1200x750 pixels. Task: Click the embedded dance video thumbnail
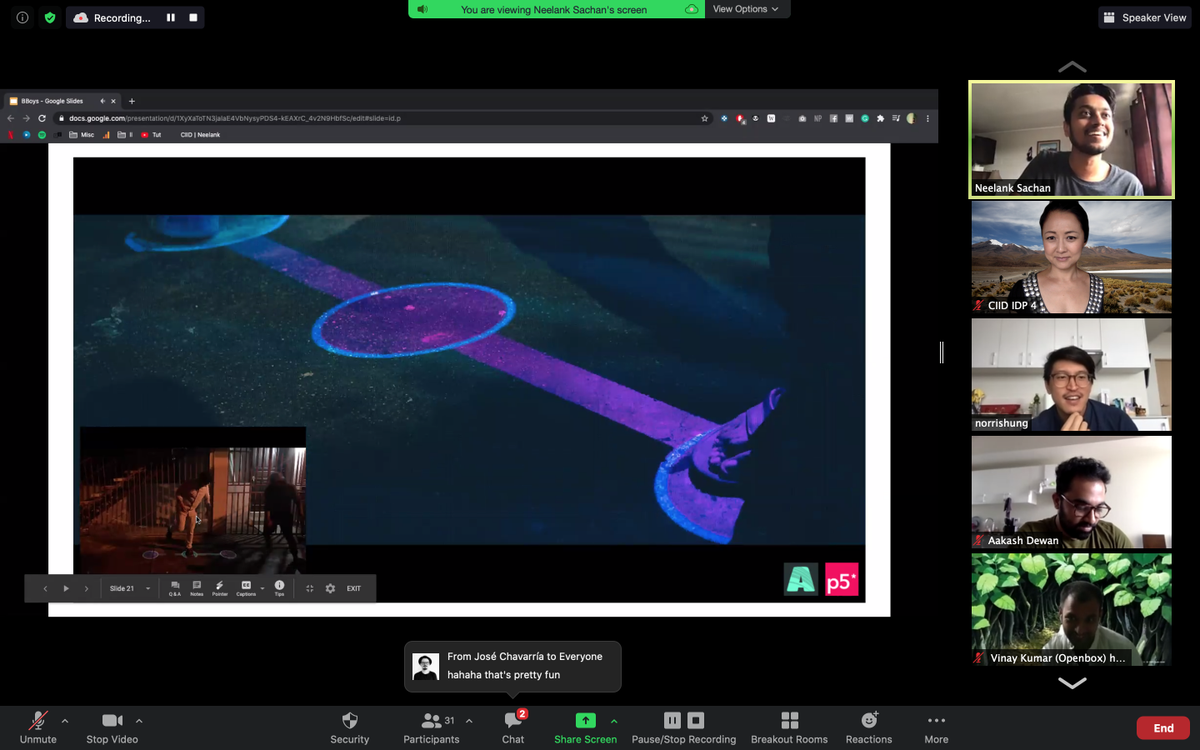click(193, 499)
